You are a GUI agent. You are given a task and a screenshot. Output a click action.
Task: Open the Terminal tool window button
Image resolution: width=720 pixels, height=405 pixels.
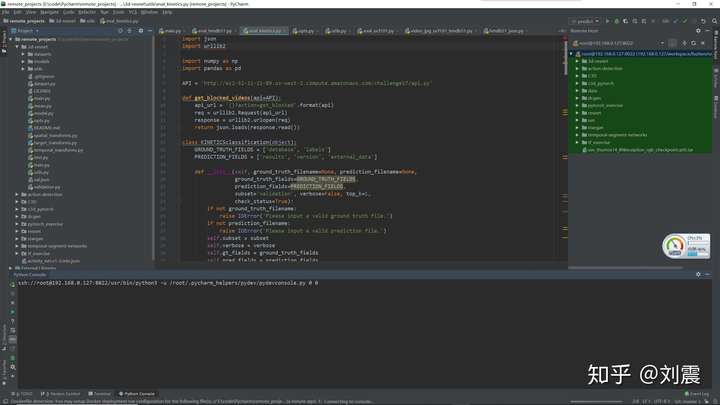tap(101, 394)
